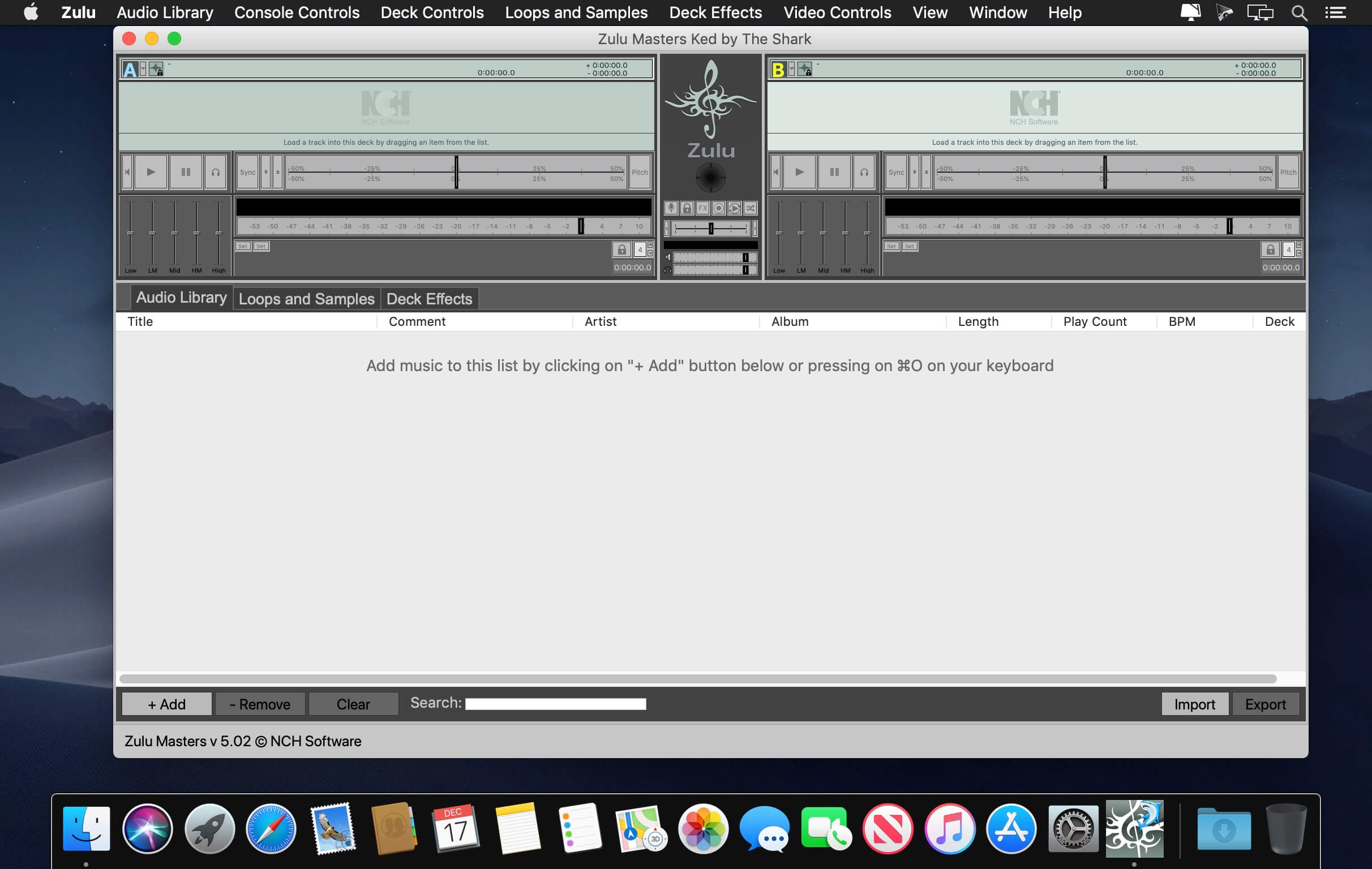1372x869 pixels.
Task: Click second Set cue button on Deck A
Action: (x=261, y=246)
